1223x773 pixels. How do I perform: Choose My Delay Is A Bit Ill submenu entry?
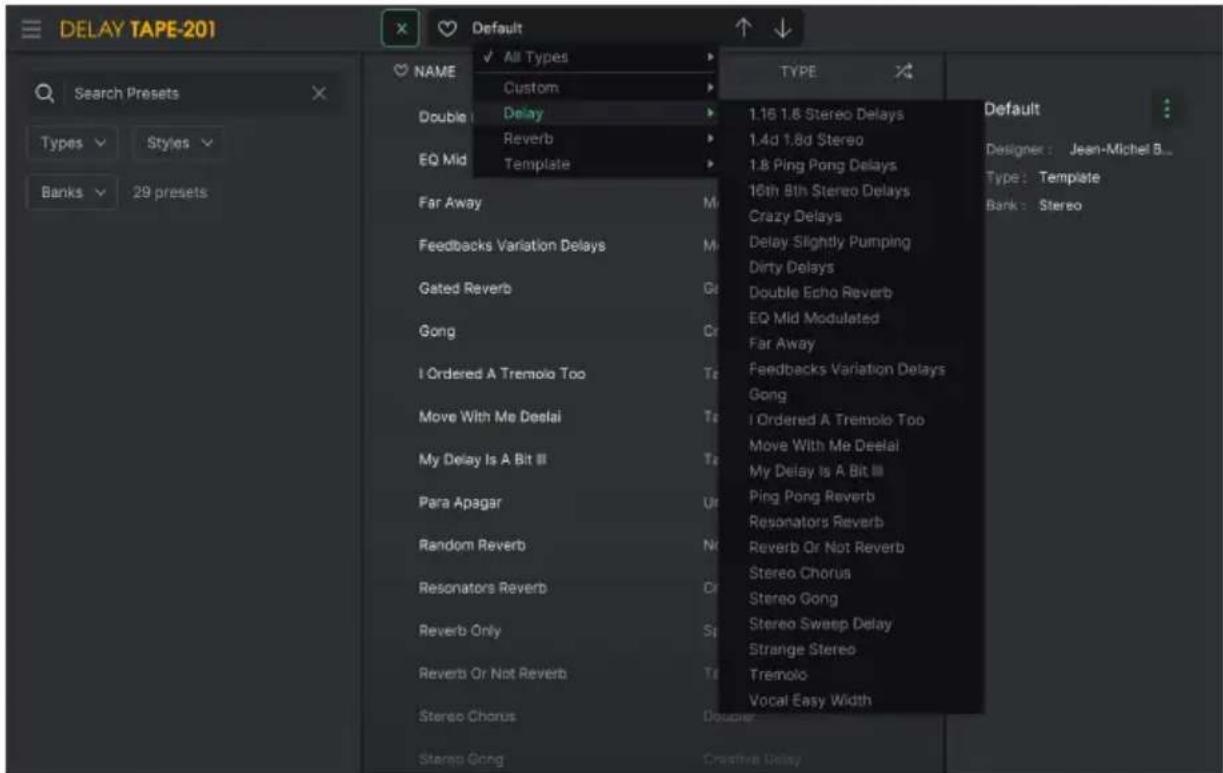pos(816,471)
